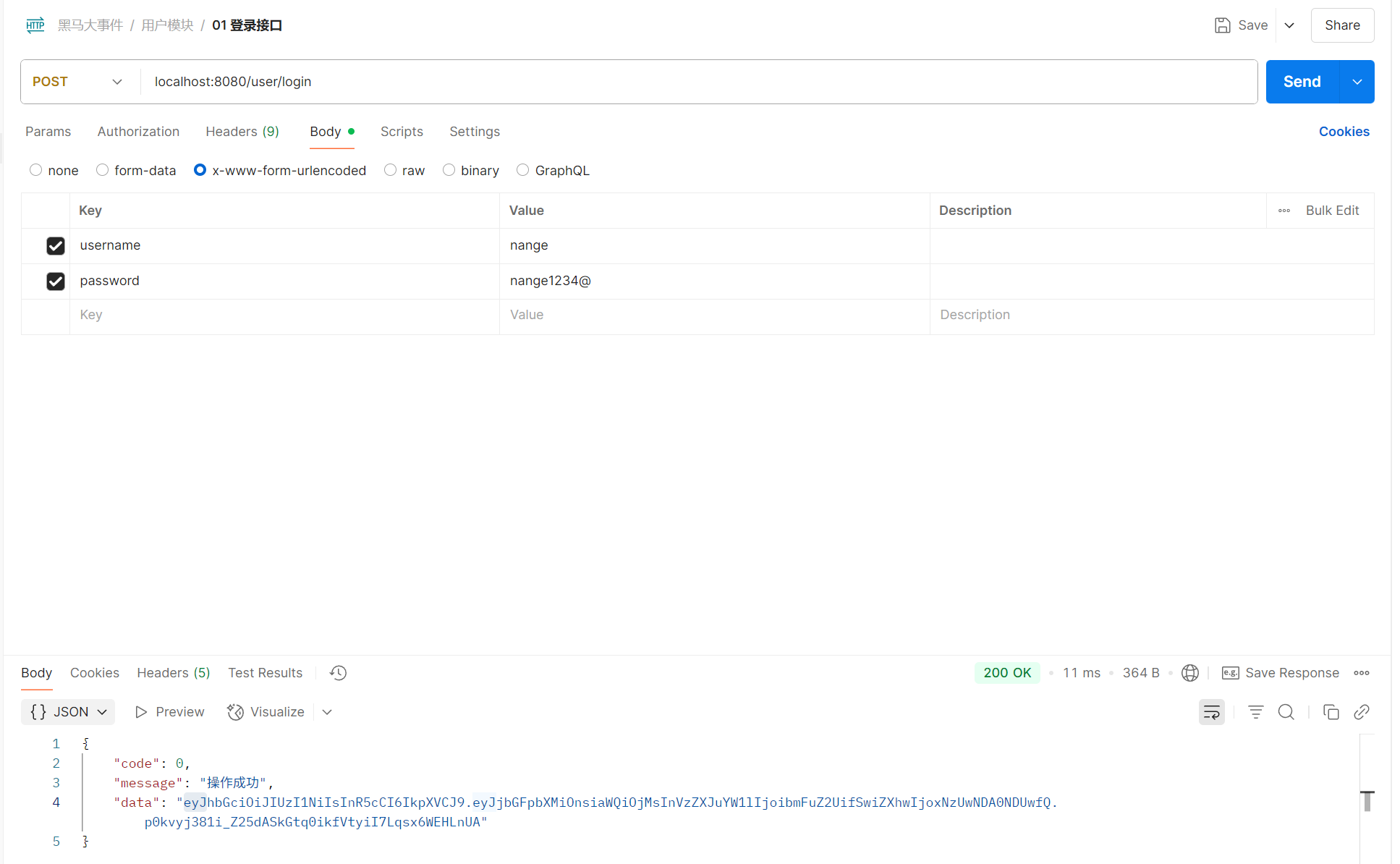Open response more options ellipsis
The height and width of the screenshot is (864, 1400).
(x=1361, y=673)
